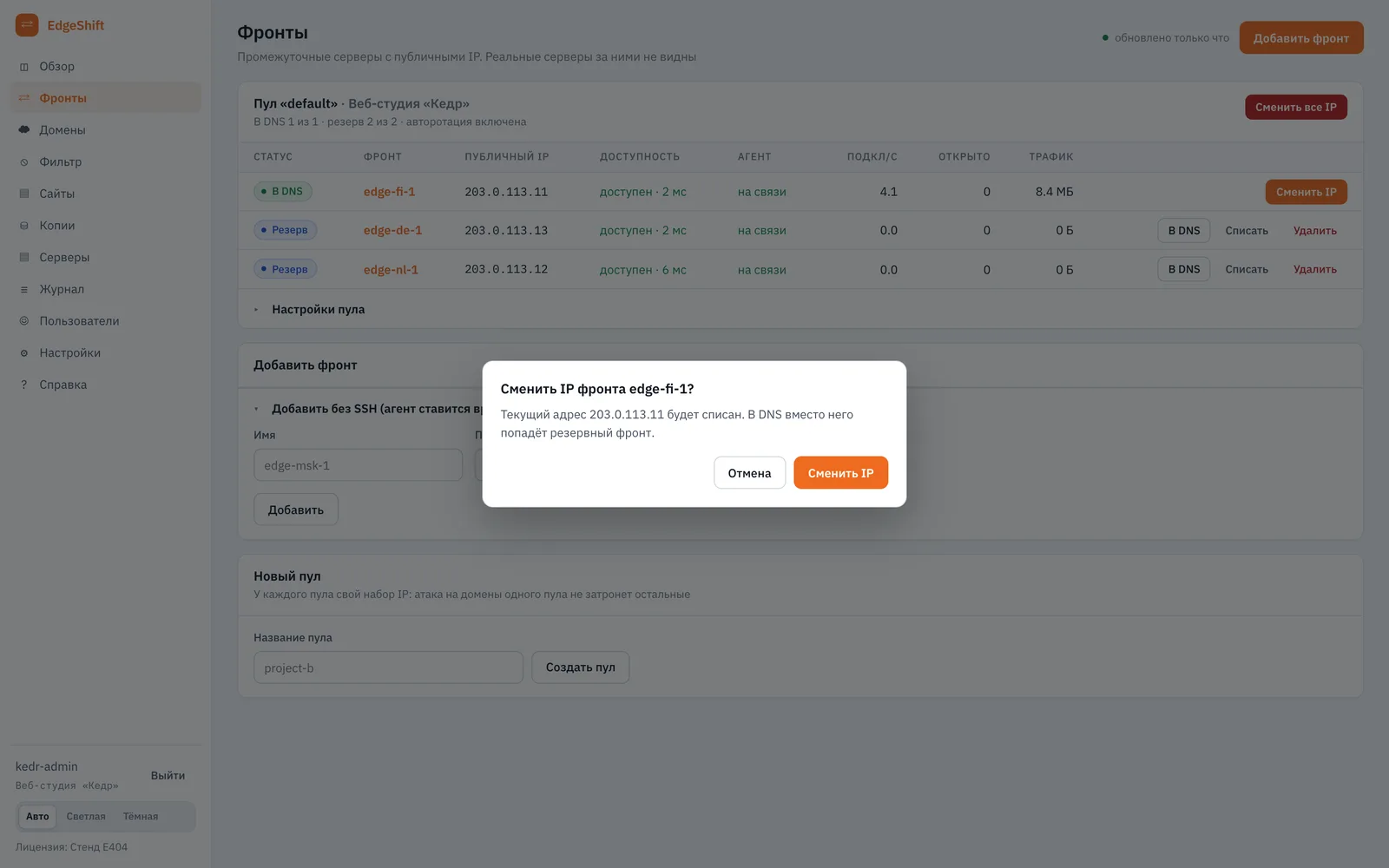Viewport: 1389px width, 868px height.
Task: Open the Пользователи page
Action: tap(105, 321)
